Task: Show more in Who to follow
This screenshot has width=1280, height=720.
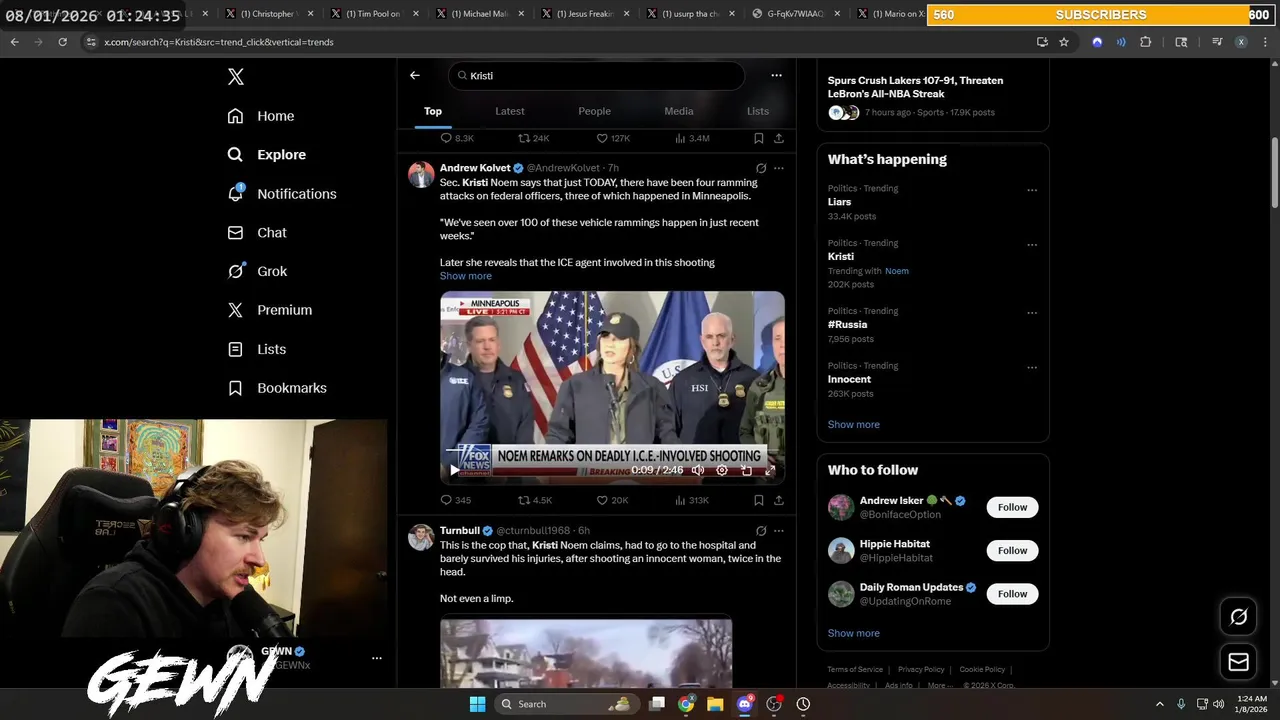Action: coord(853,633)
